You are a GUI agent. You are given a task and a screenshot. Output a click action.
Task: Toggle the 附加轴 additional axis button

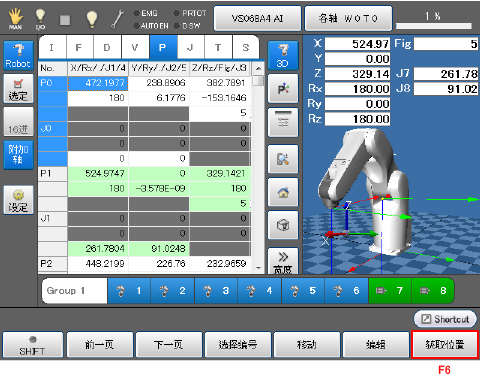point(18,155)
